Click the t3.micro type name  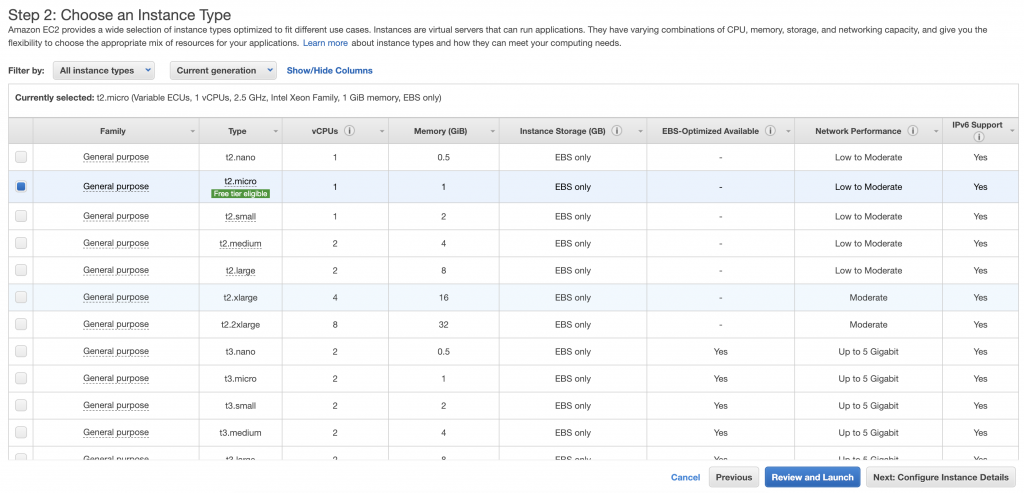[x=240, y=379]
